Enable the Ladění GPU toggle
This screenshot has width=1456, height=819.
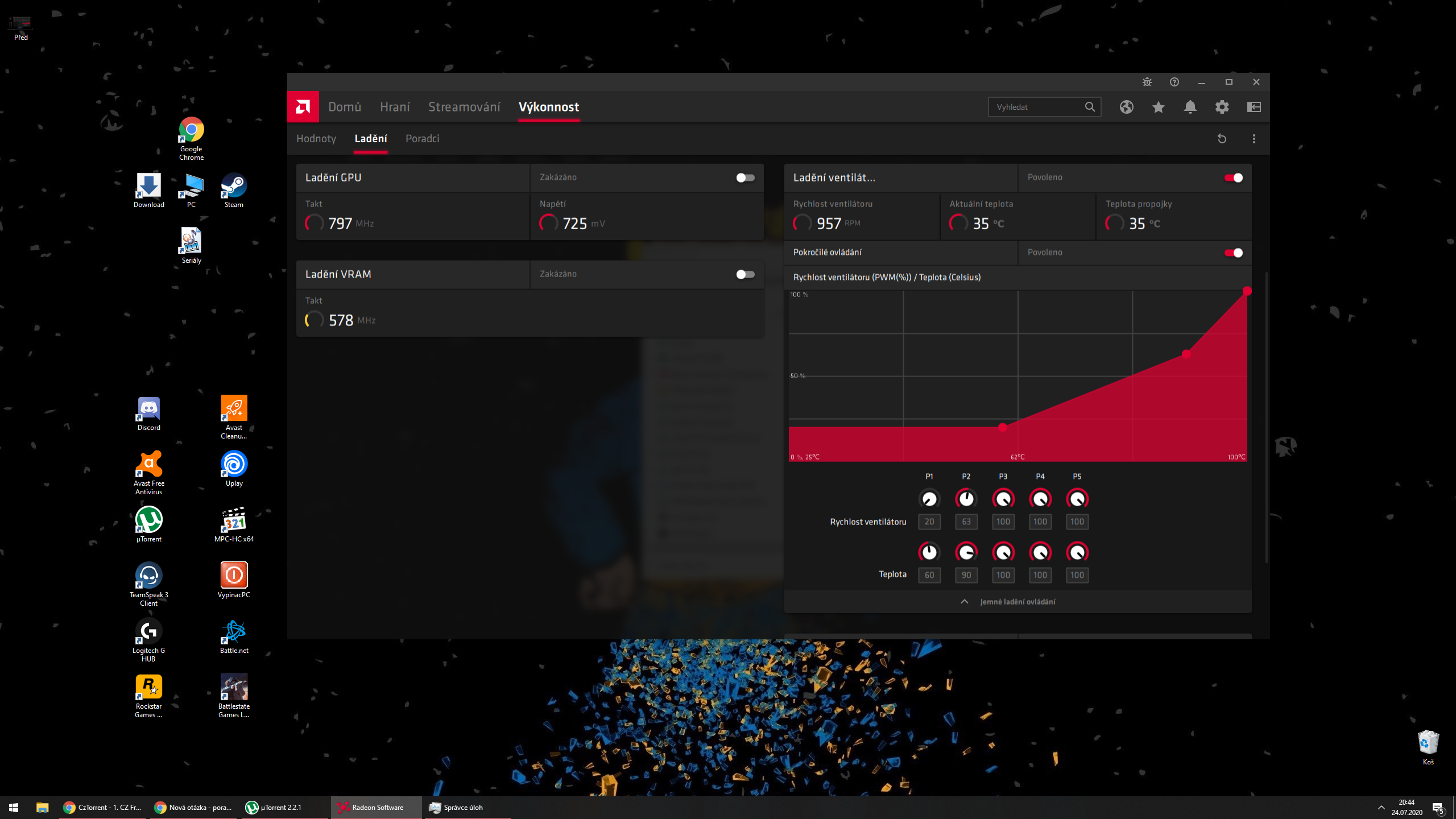tap(745, 177)
